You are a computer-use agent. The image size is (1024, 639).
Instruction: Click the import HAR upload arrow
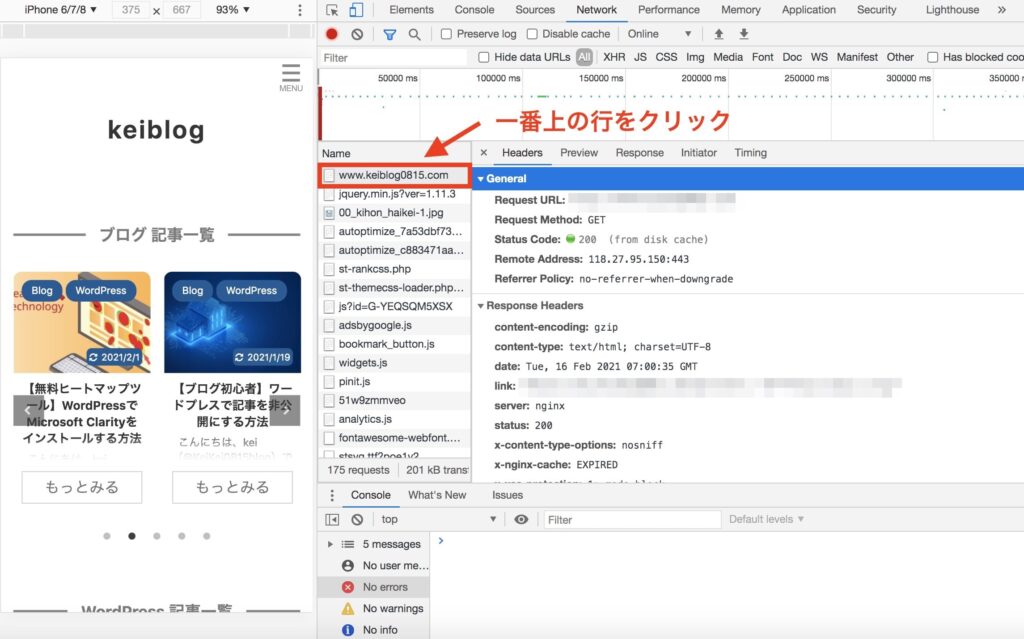718,34
